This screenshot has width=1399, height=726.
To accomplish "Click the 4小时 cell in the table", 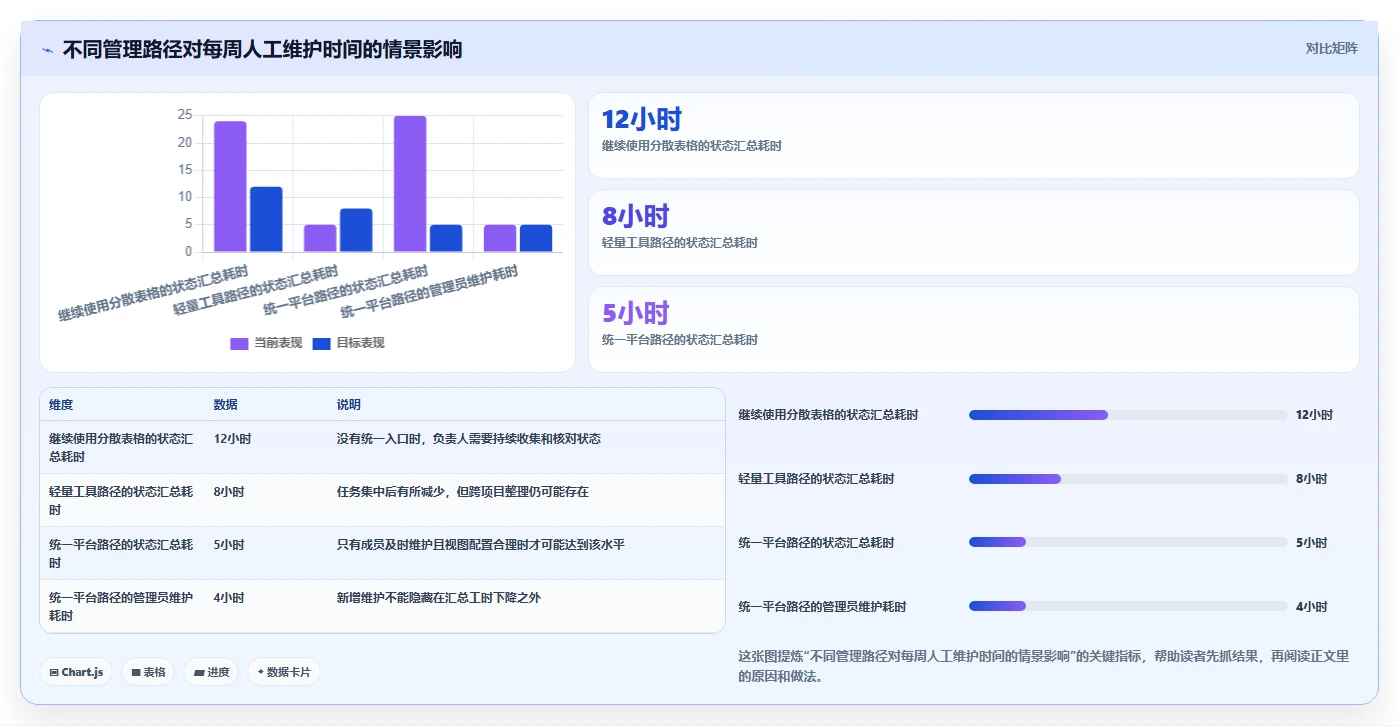I will tap(229, 598).
